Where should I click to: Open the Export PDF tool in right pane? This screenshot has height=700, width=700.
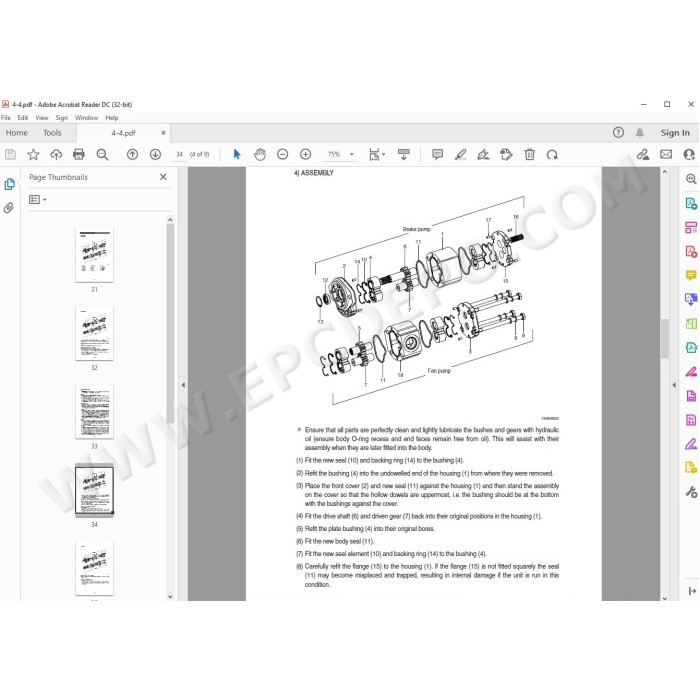pos(691,204)
